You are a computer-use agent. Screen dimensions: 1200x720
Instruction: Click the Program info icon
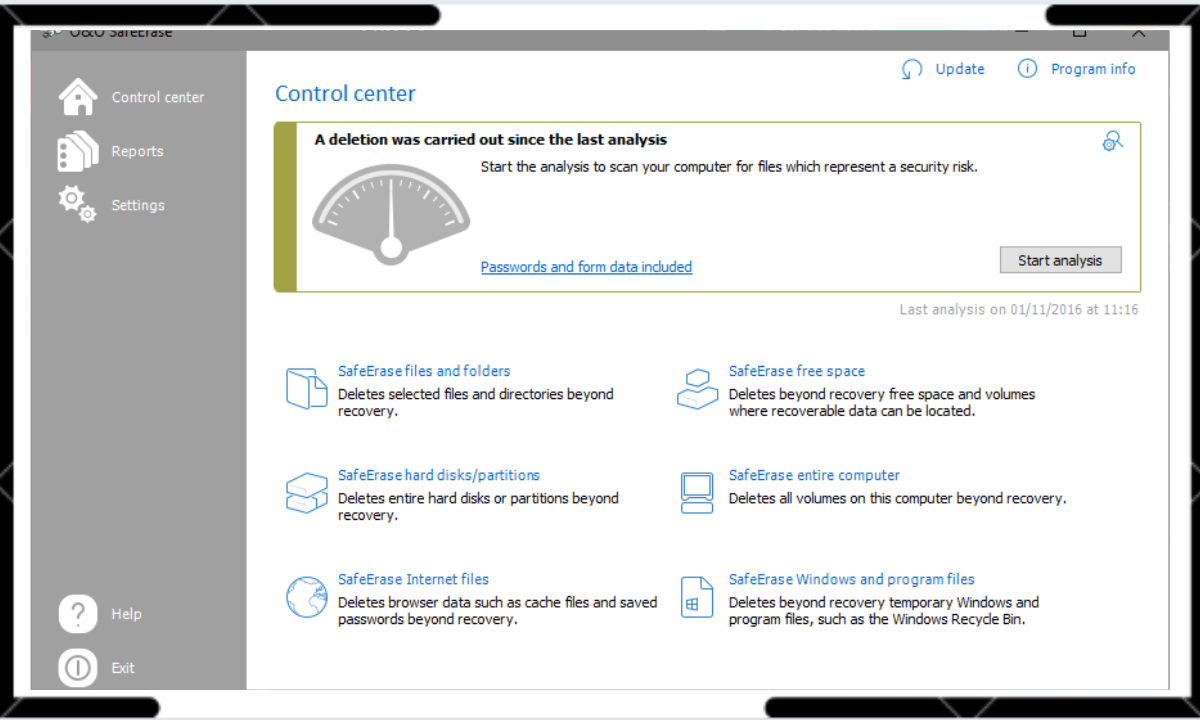click(1027, 69)
